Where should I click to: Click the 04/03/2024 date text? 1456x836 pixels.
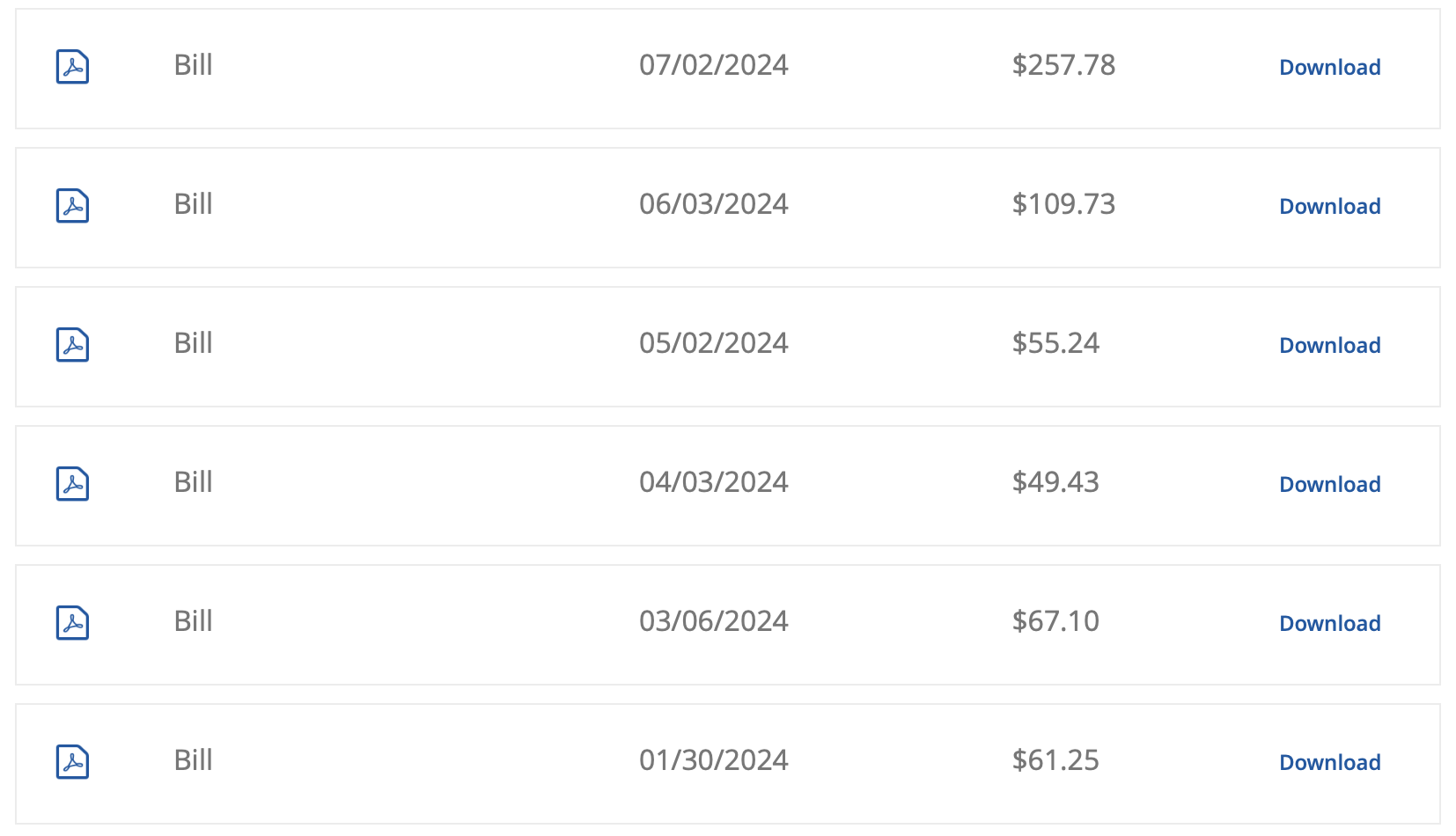pos(714,482)
